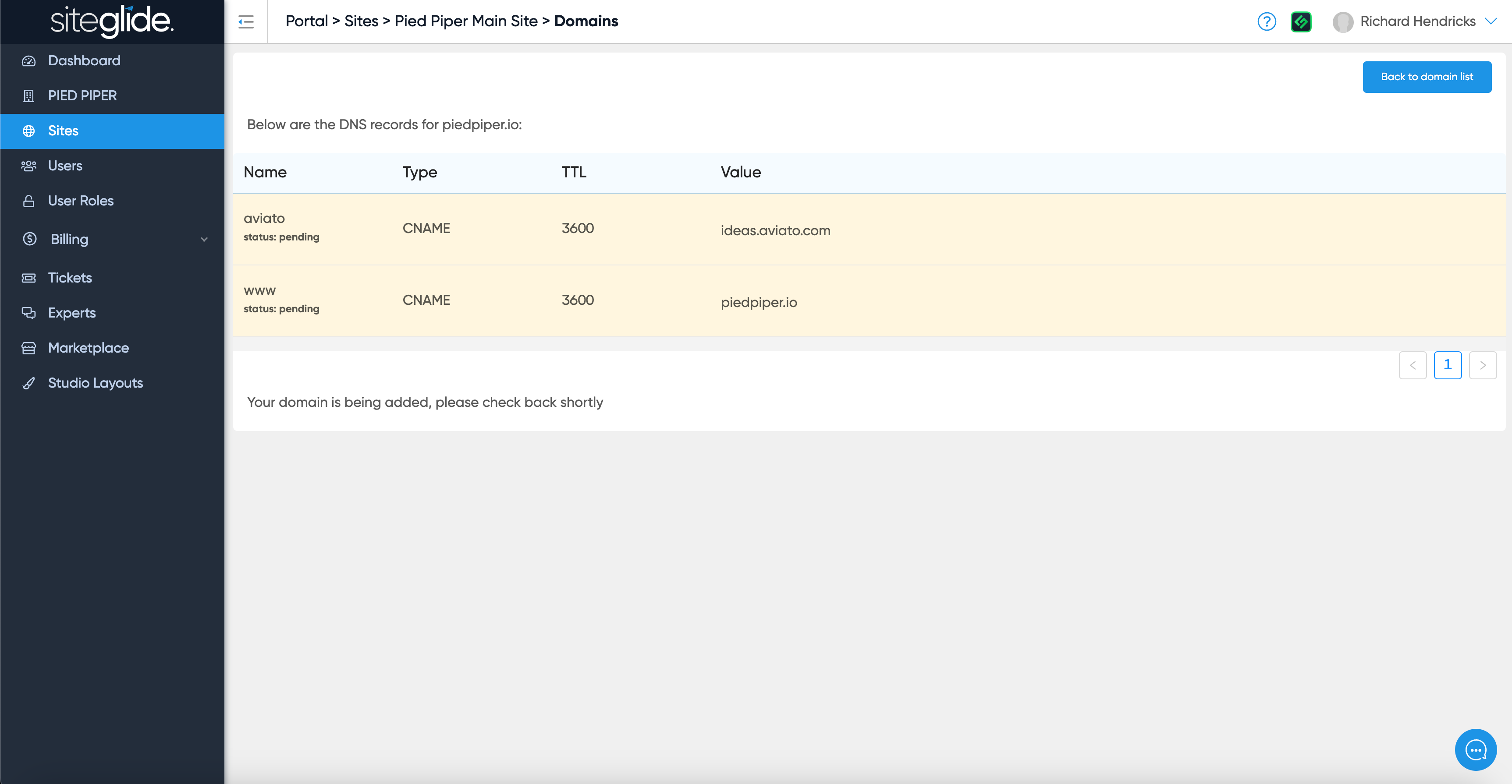Click the Marketplace store icon
Image resolution: width=1512 pixels, height=784 pixels.
coord(29,348)
